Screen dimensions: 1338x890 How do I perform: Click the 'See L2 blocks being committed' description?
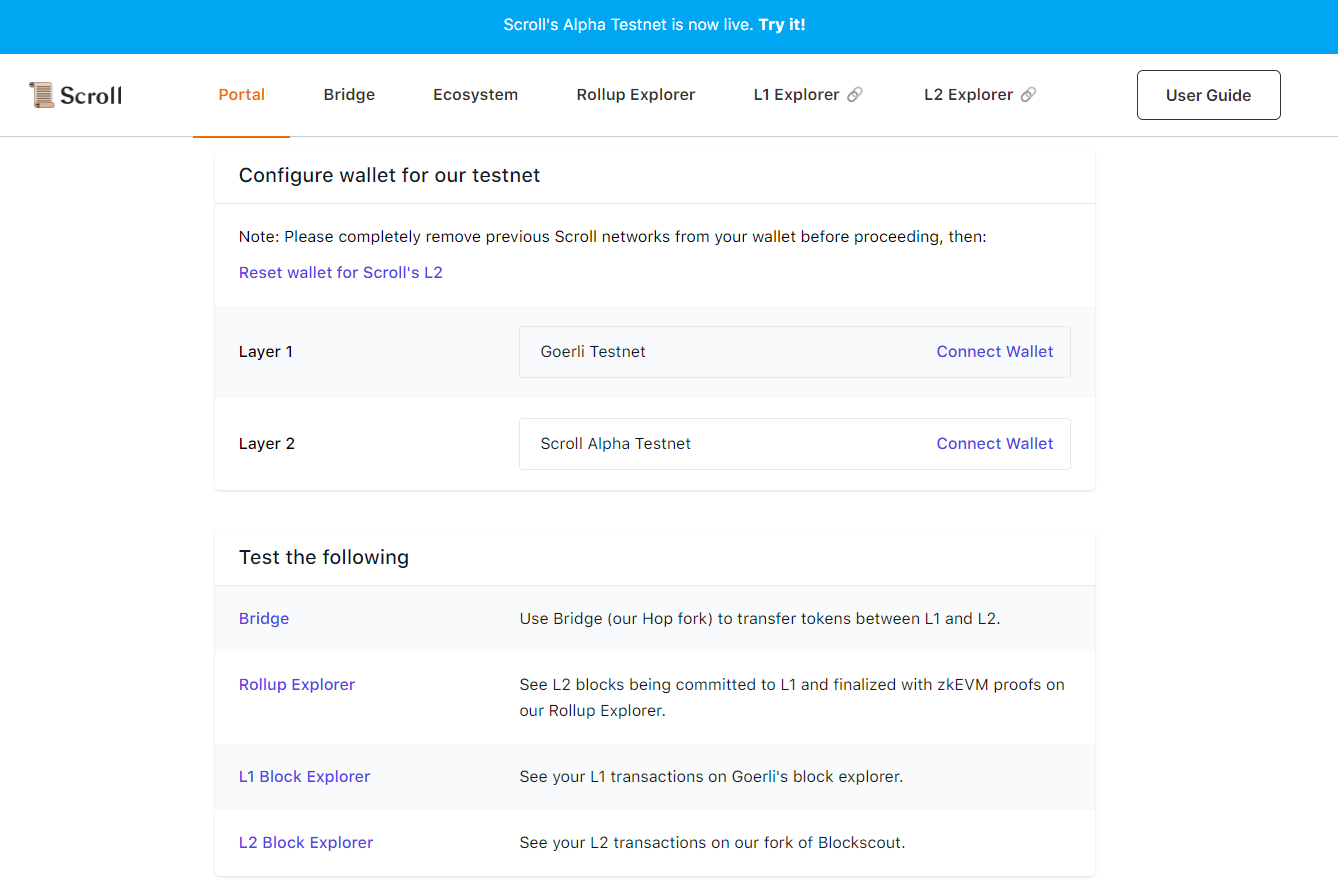[792, 698]
